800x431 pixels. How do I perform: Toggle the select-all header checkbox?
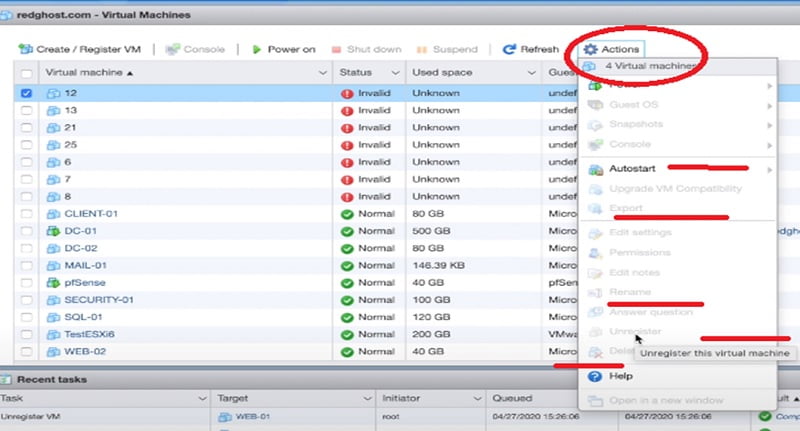(27, 73)
